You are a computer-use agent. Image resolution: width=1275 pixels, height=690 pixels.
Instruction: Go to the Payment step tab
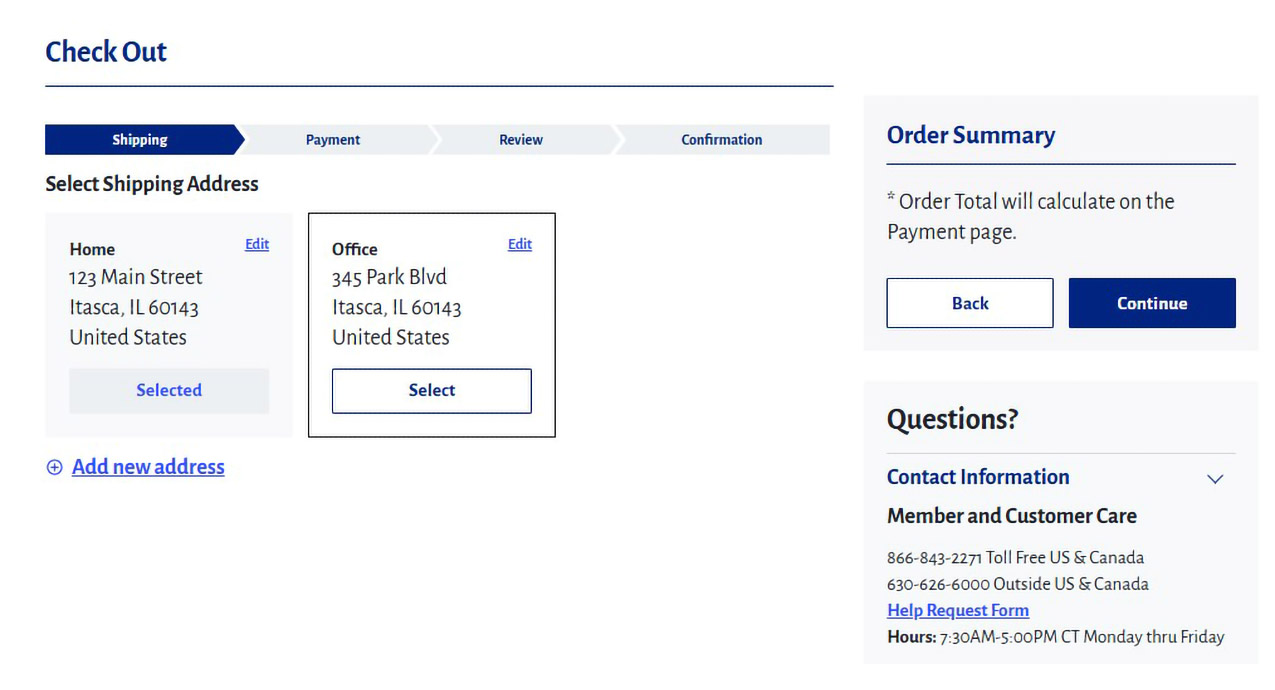pyautogui.click(x=333, y=140)
